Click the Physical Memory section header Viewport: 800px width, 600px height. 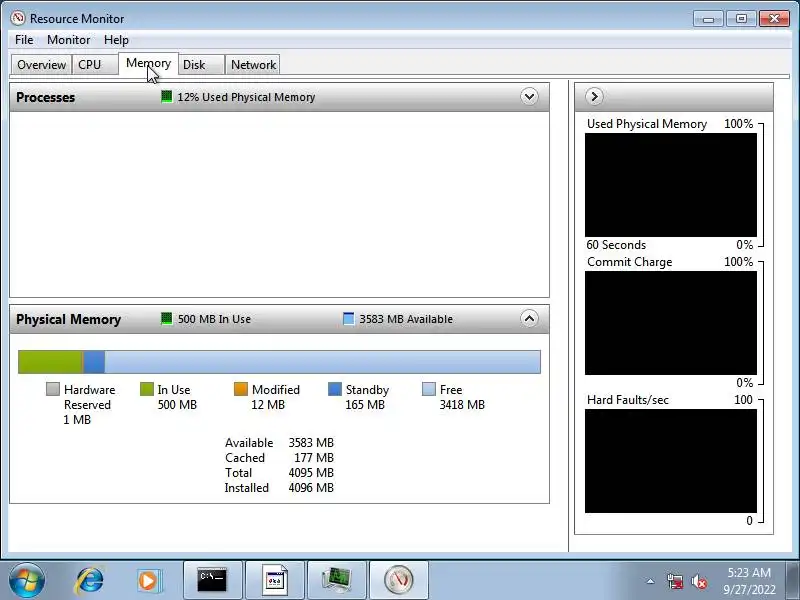click(x=280, y=319)
